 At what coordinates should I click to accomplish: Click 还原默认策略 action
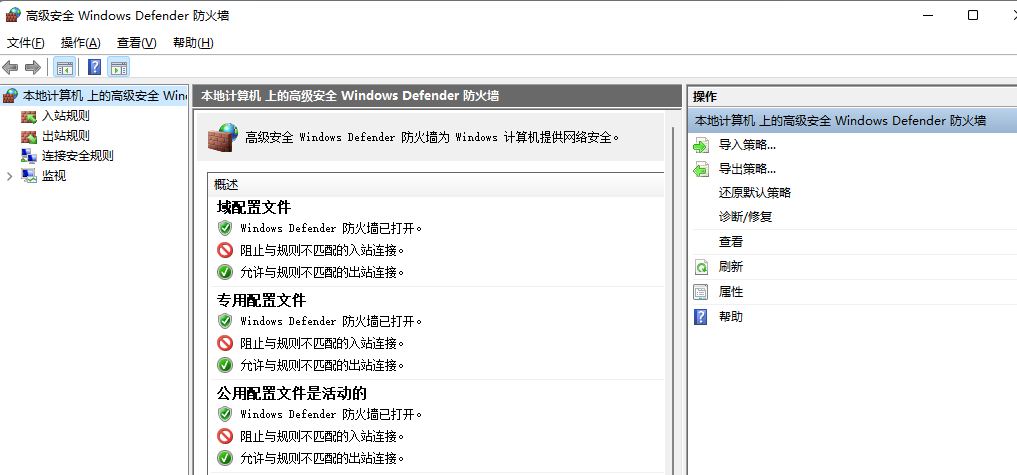[755, 193]
